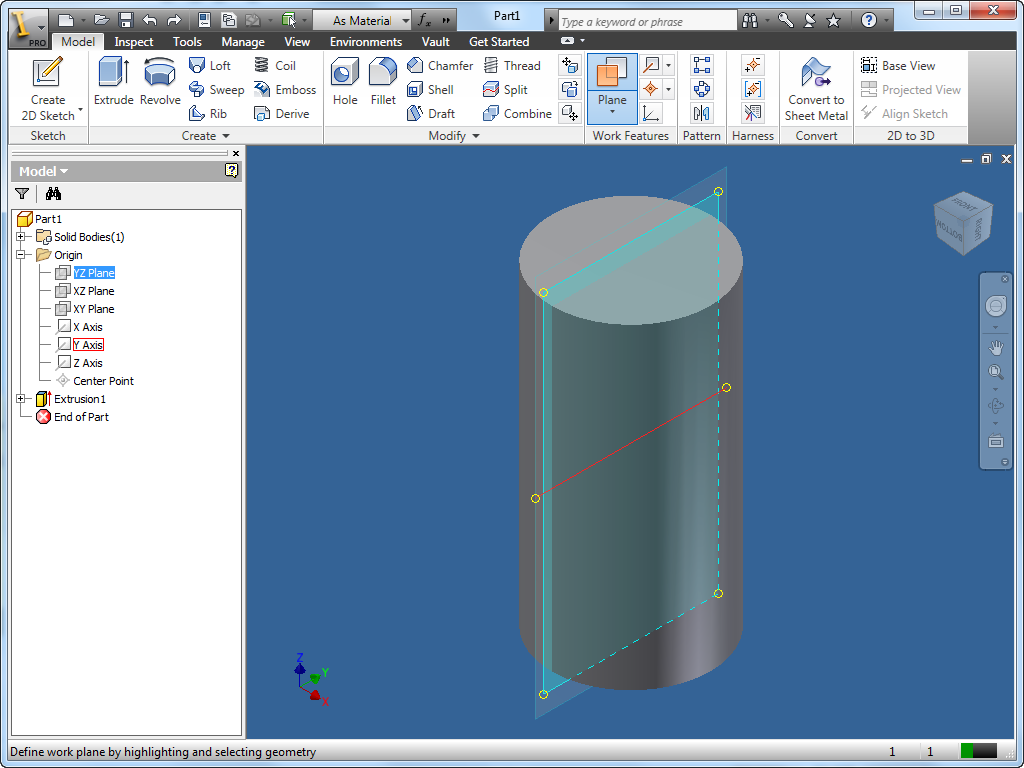Switch to the Inspect ribbon tab
The width and height of the screenshot is (1024, 768).
pyautogui.click(x=134, y=41)
